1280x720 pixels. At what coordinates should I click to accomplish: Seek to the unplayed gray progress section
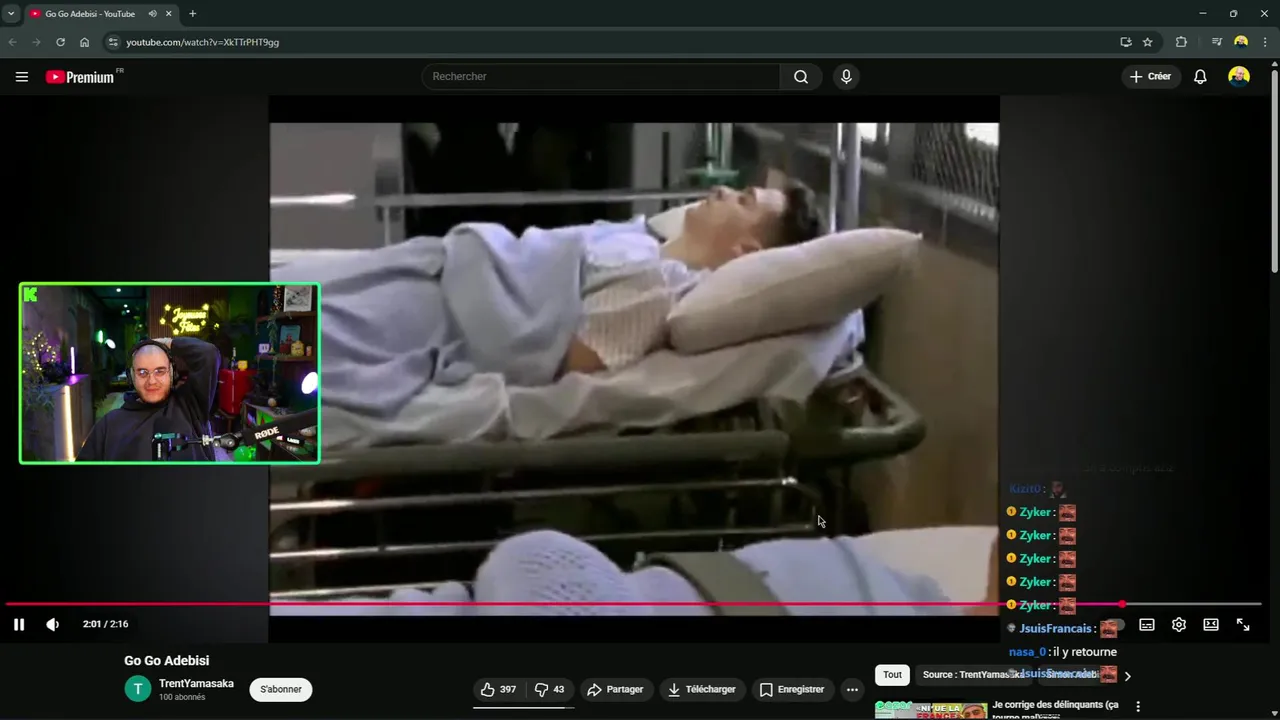[1194, 604]
